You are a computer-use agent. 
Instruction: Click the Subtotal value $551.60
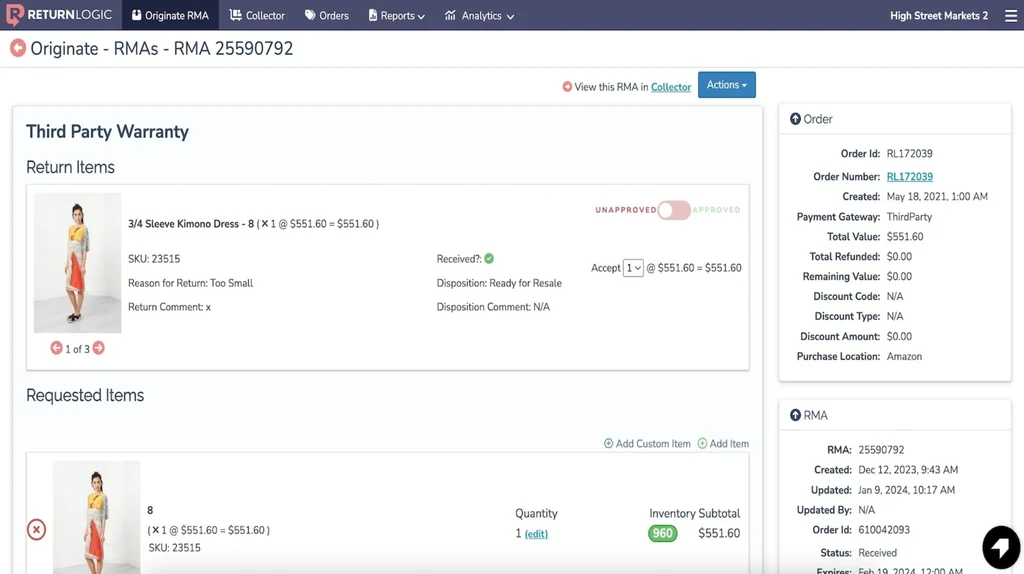click(719, 534)
